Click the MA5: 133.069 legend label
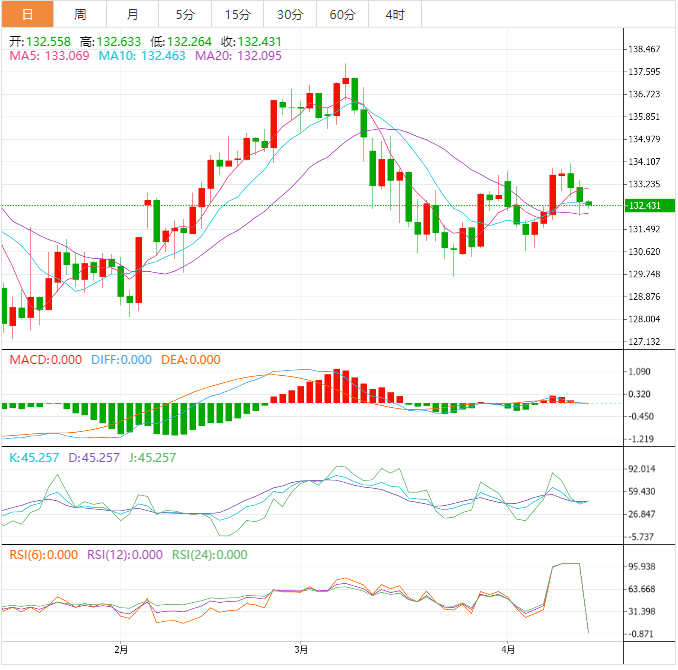This screenshot has width=678, height=670. coord(49,56)
